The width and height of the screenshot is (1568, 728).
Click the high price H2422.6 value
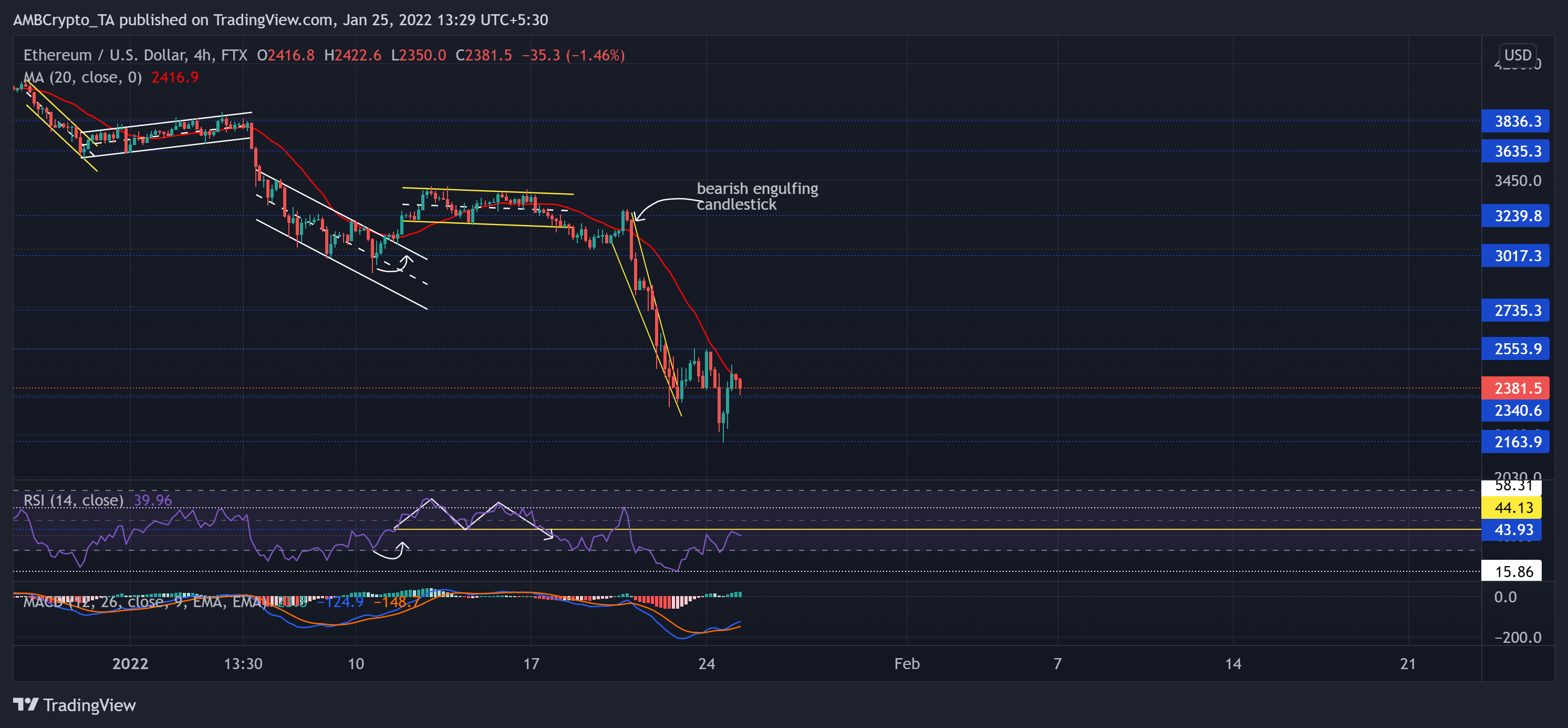click(x=352, y=55)
